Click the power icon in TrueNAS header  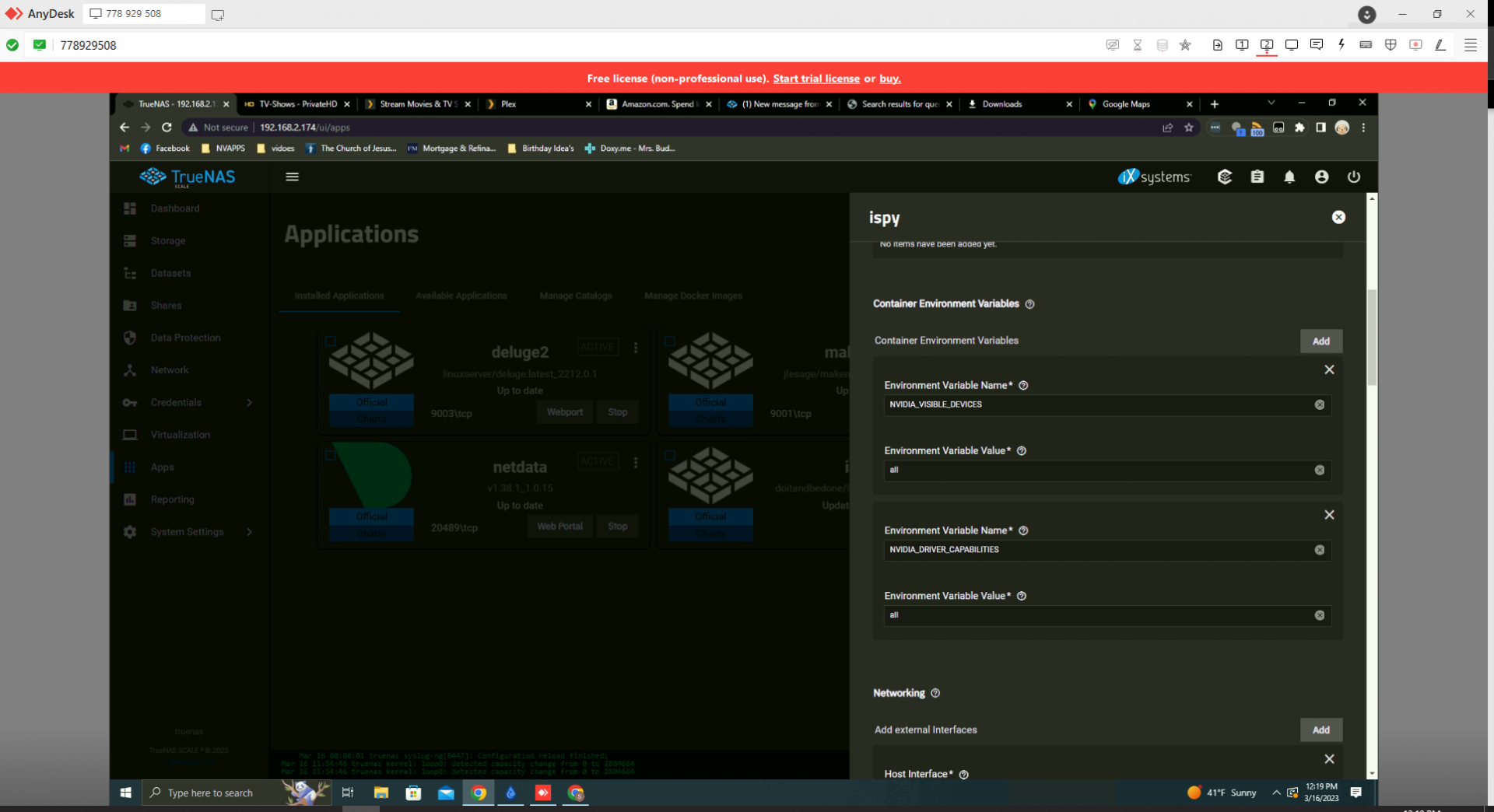click(1354, 177)
